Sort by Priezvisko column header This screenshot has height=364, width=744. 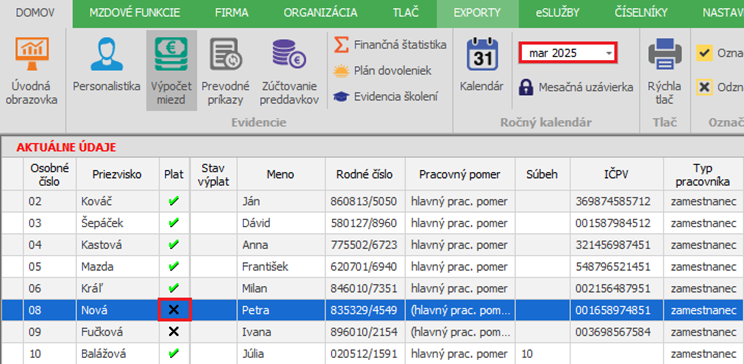pos(117,174)
